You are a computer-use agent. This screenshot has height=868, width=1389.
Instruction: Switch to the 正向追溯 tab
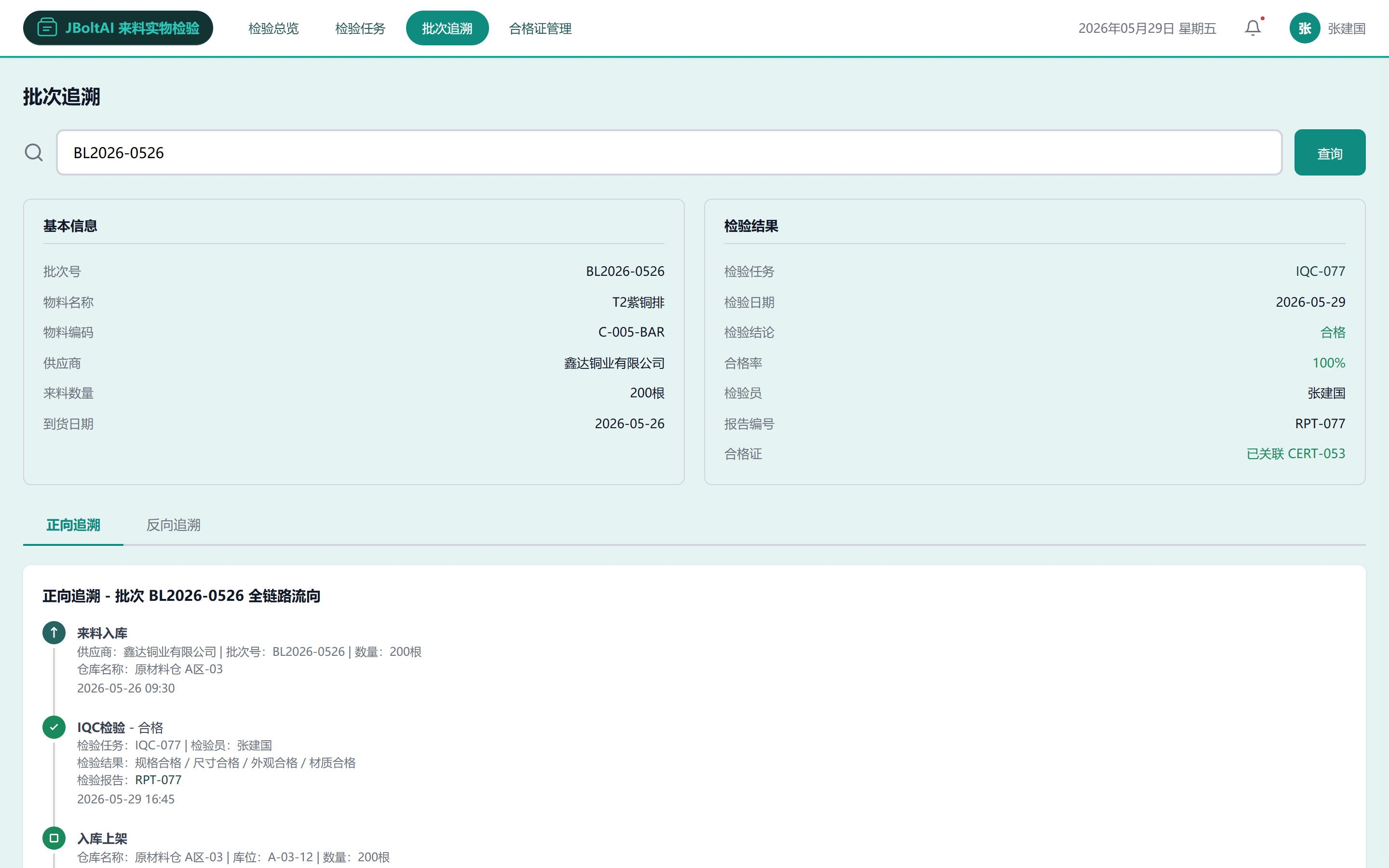73,525
